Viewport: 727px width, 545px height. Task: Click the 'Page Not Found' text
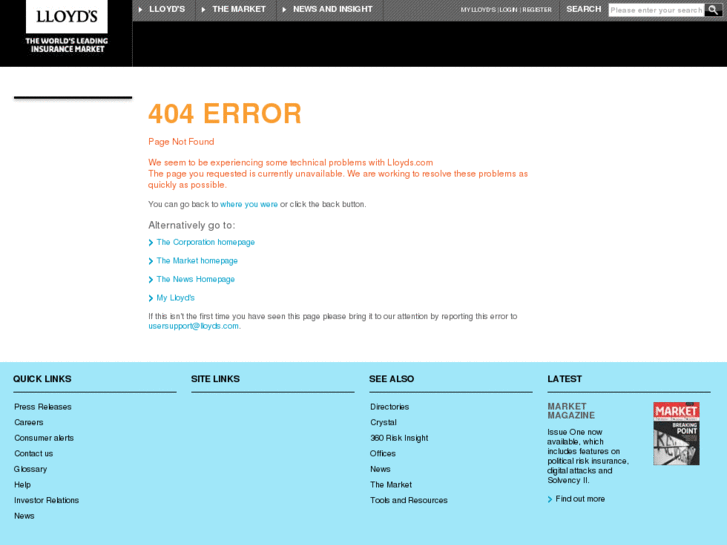coord(181,142)
